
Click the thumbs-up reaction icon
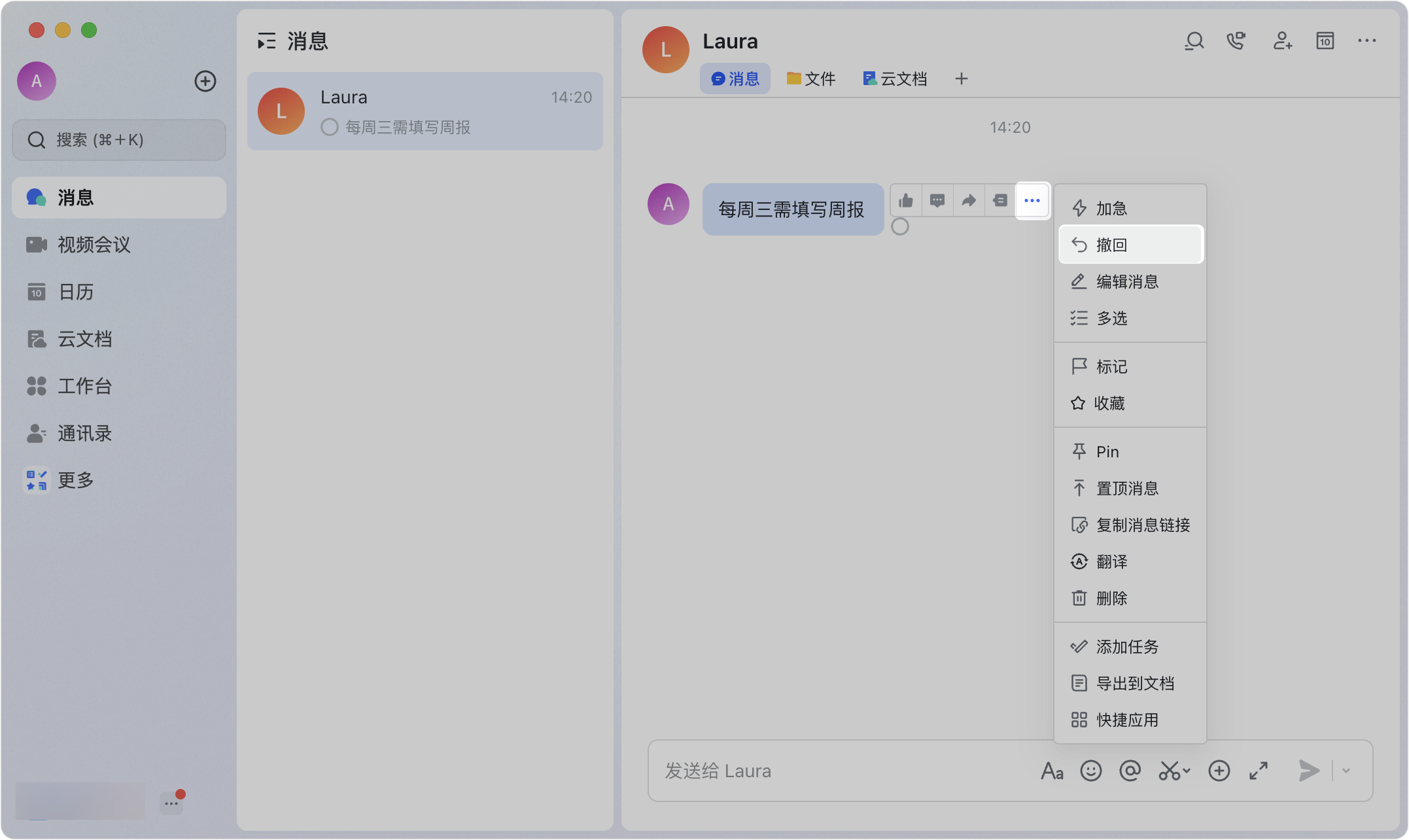[x=906, y=201]
